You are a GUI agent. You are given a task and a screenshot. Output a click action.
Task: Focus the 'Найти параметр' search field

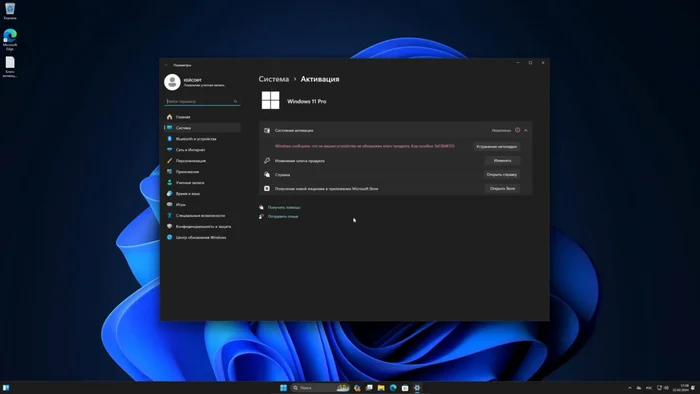pyautogui.click(x=202, y=101)
